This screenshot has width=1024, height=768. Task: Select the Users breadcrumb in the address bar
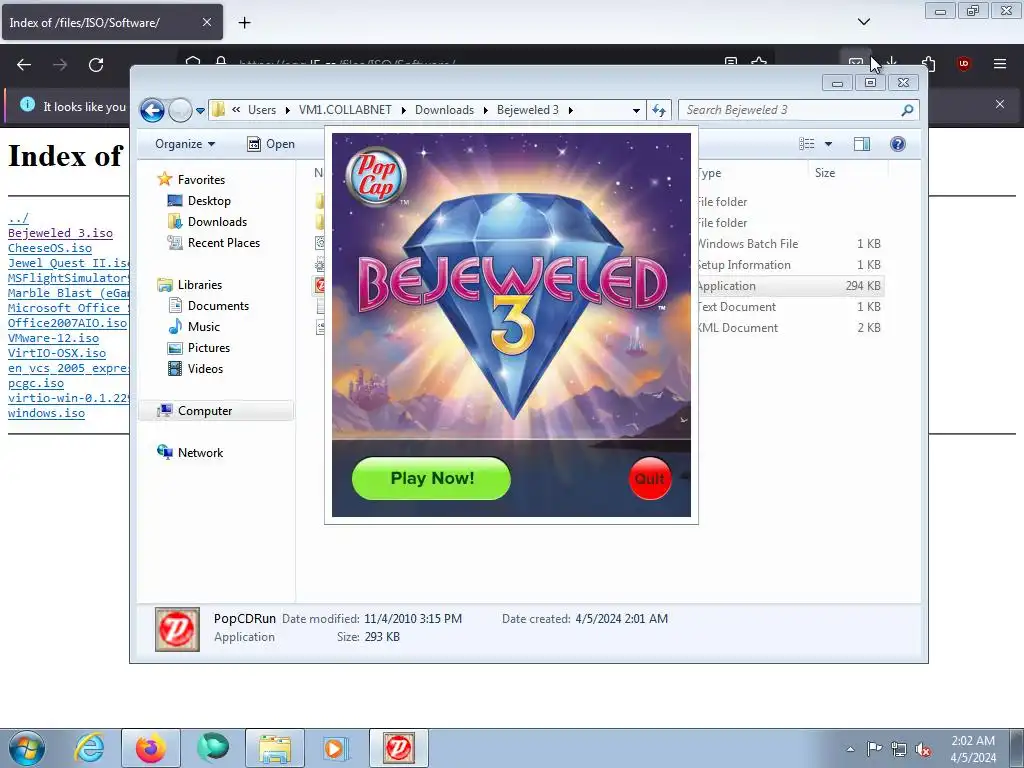tap(262, 110)
